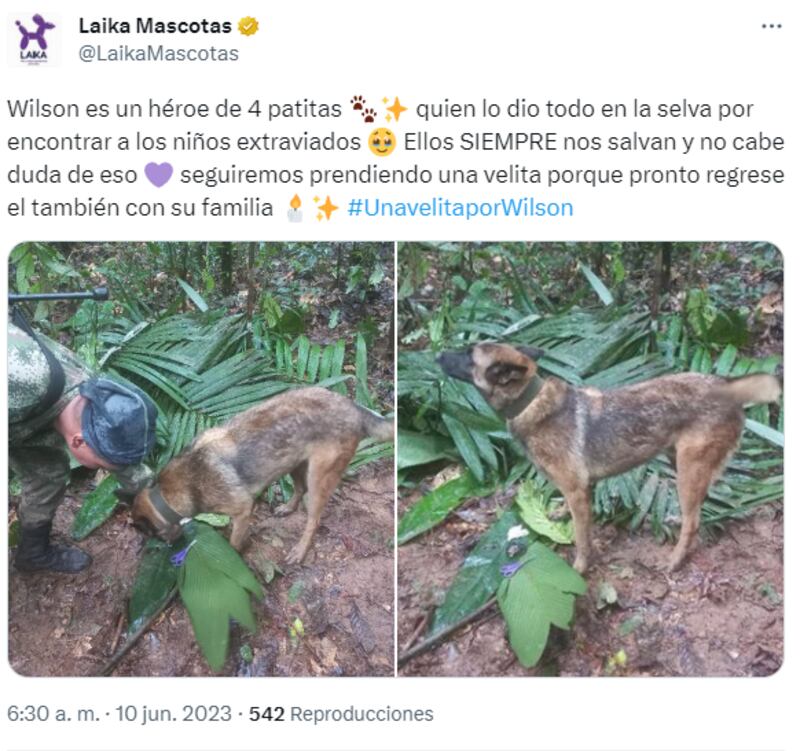View the 542 Reproducciones count
The width and height of the screenshot is (800, 751).
[341, 714]
